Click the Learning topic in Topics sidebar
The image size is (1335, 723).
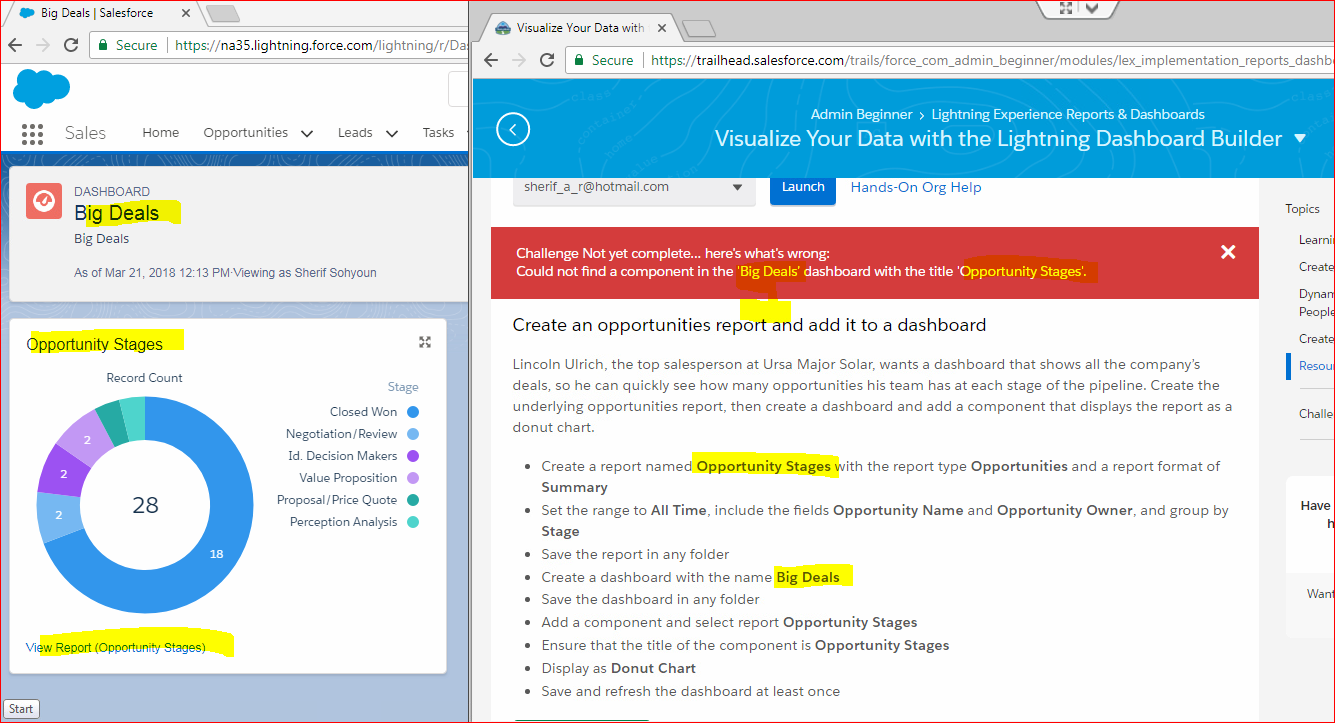click(1316, 240)
